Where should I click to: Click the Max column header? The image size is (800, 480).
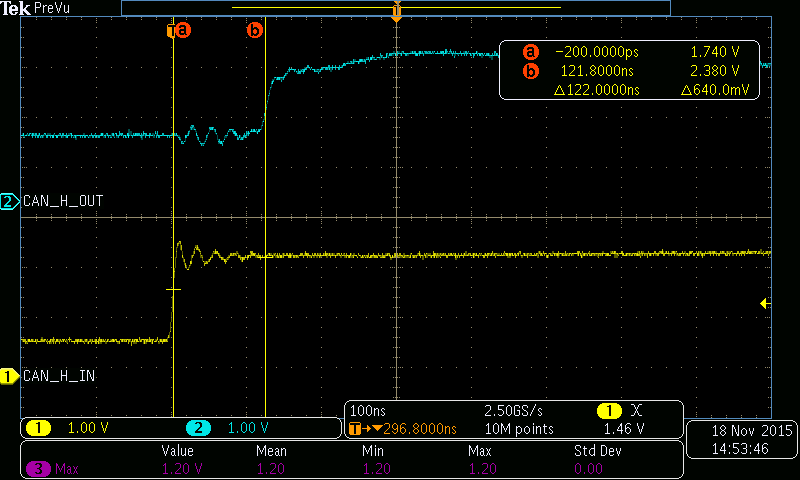point(480,451)
